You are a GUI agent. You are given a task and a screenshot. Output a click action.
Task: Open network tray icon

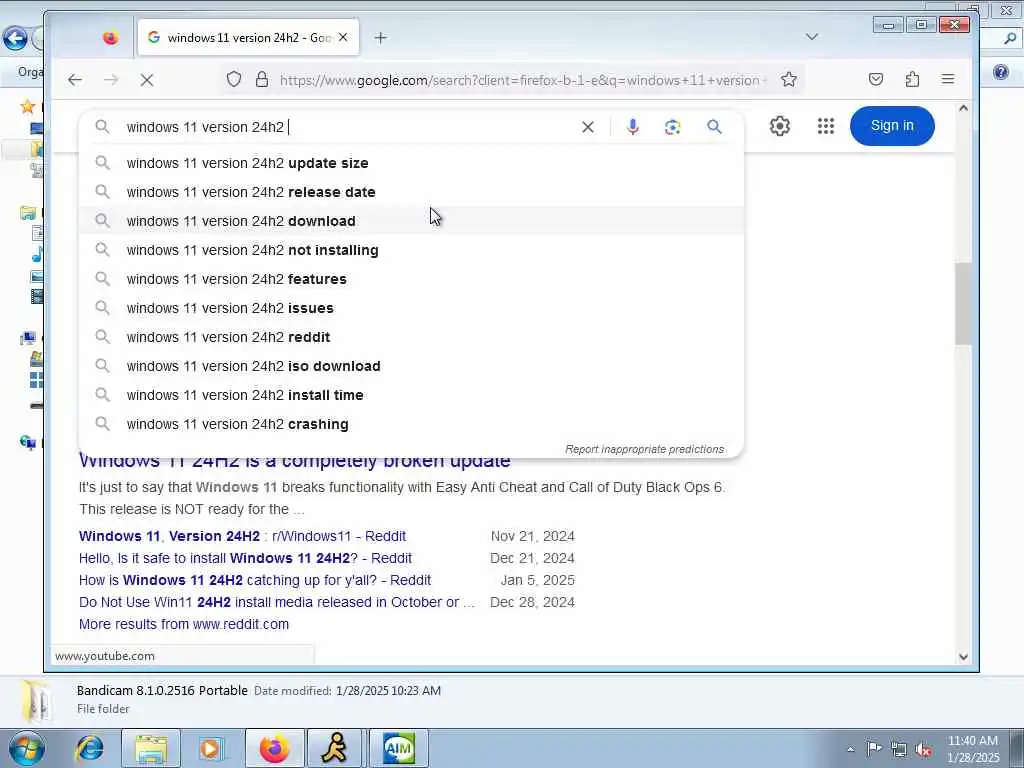click(899, 750)
